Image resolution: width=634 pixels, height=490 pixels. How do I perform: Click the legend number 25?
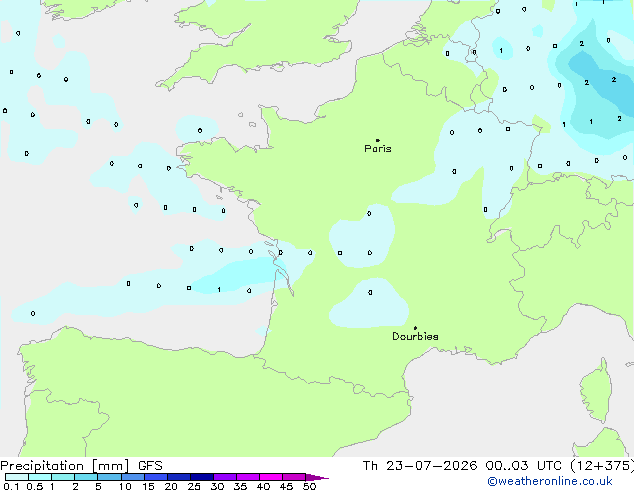pos(194,486)
